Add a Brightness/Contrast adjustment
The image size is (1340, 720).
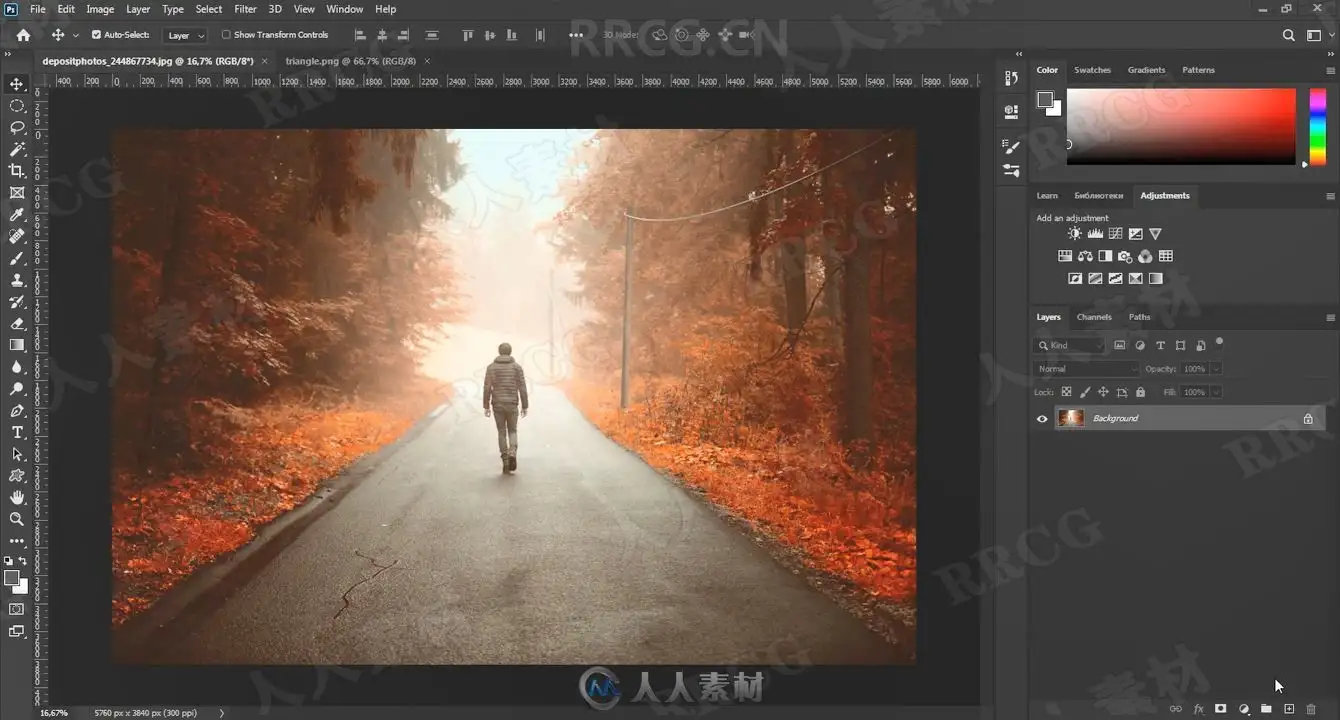[x=1075, y=234]
